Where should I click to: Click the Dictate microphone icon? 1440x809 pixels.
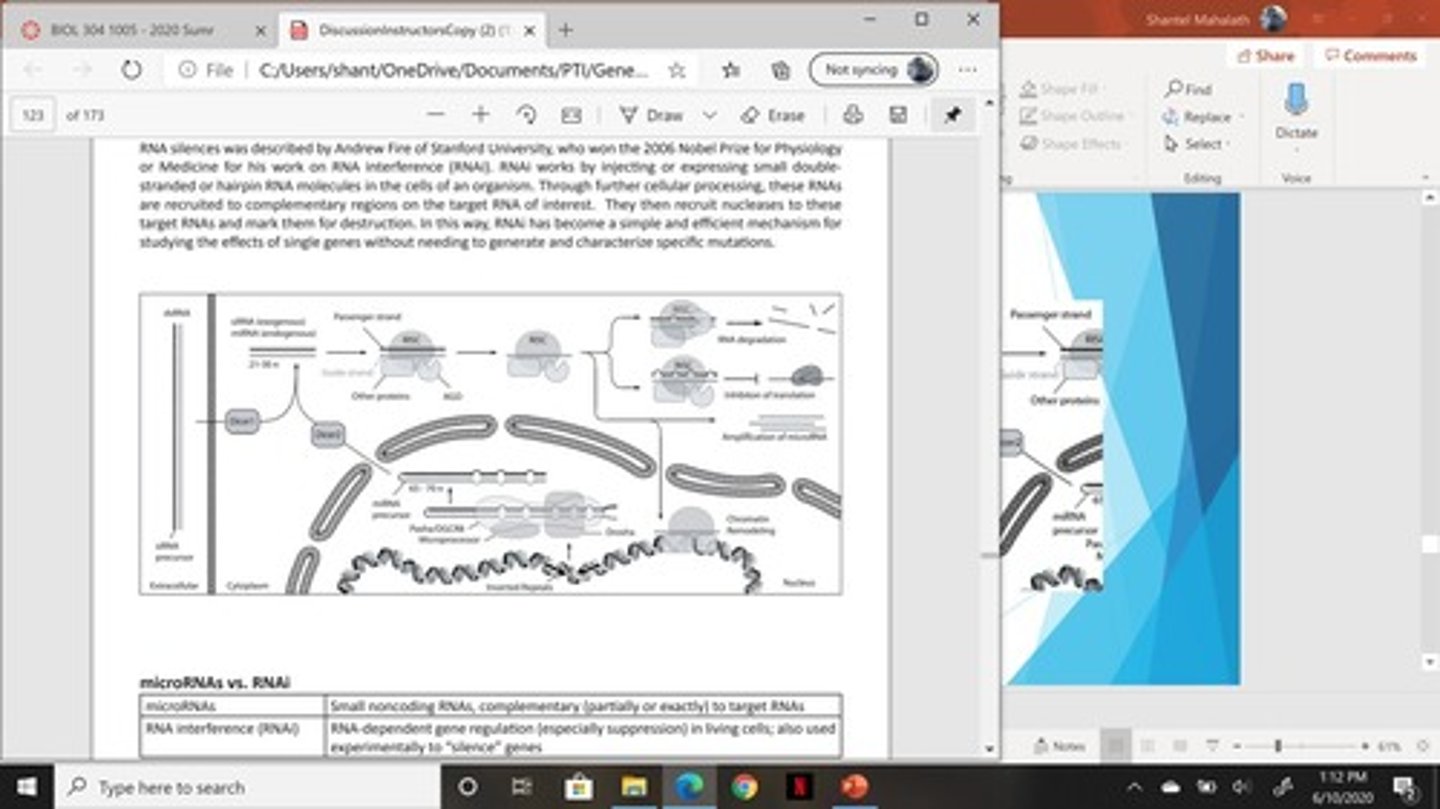[x=1296, y=100]
